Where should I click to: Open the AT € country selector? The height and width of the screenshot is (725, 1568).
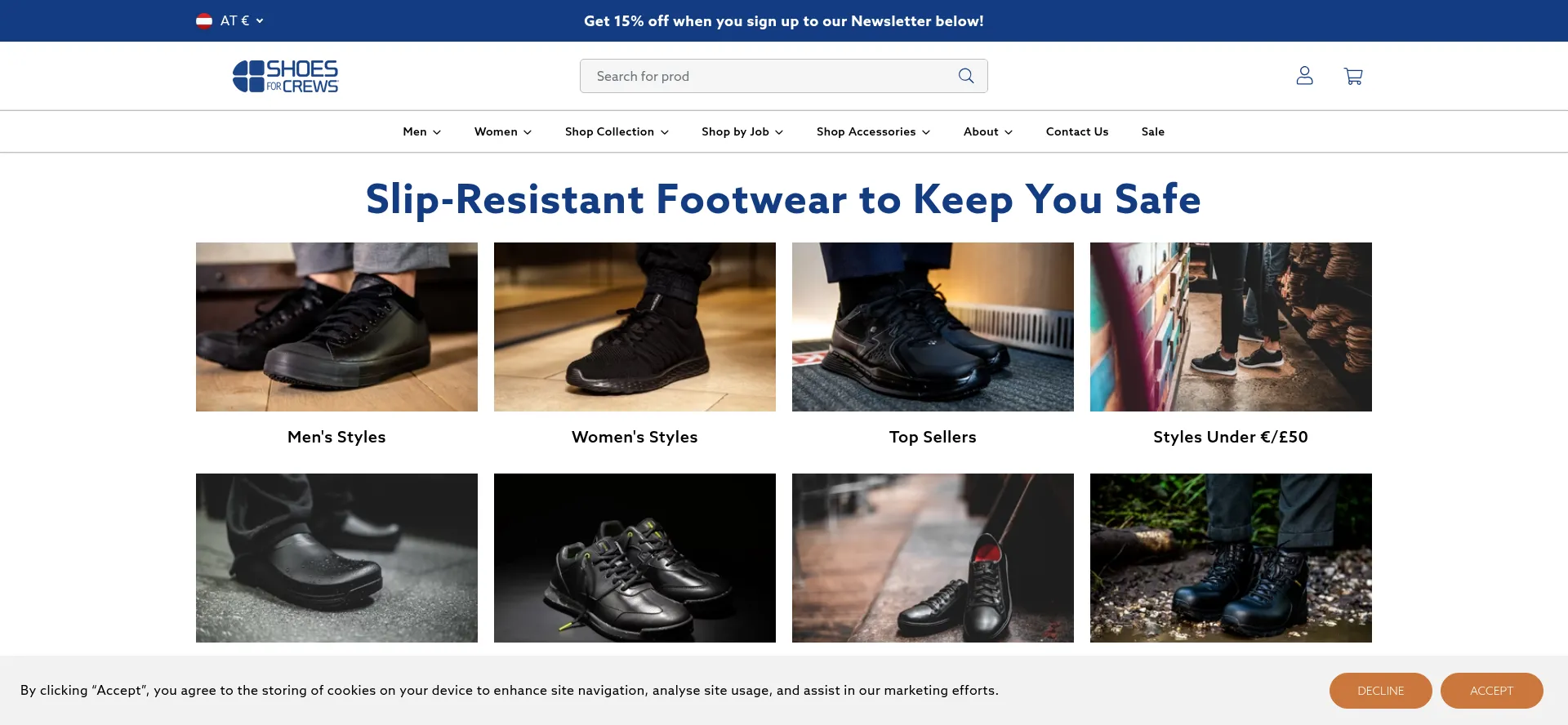pyautogui.click(x=230, y=20)
